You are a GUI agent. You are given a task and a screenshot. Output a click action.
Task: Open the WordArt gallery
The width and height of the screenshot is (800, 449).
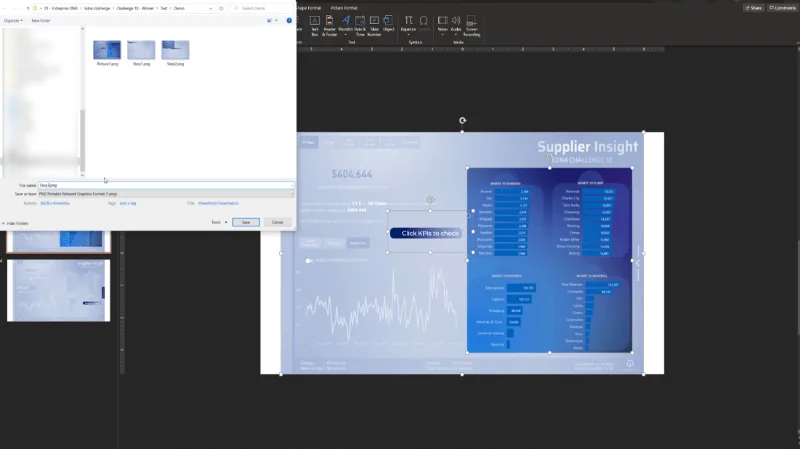[345, 26]
